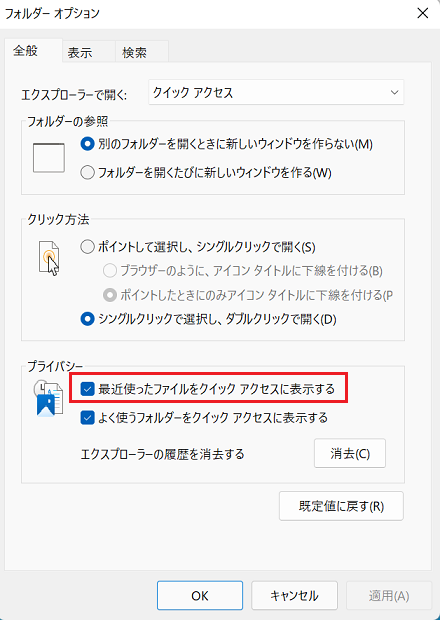Click the dropdown chevron beside クイック アクセス

(394, 93)
